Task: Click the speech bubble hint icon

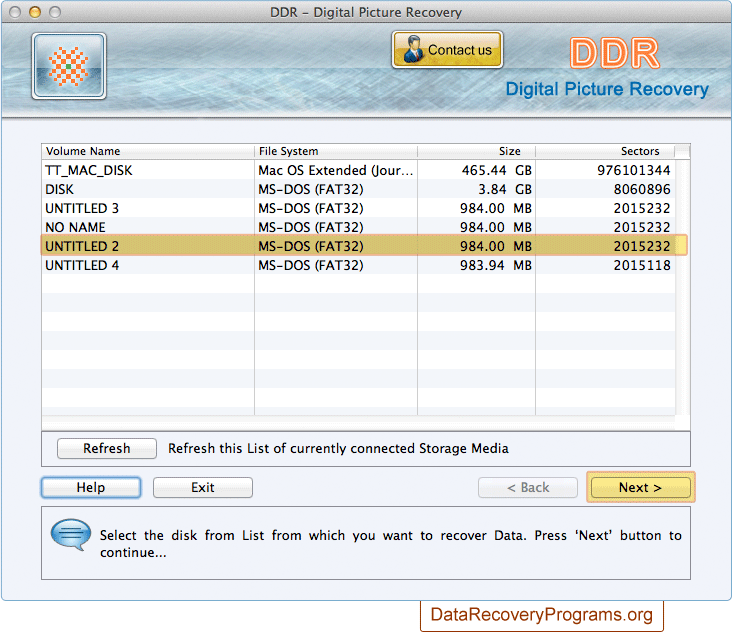Action: [70, 534]
